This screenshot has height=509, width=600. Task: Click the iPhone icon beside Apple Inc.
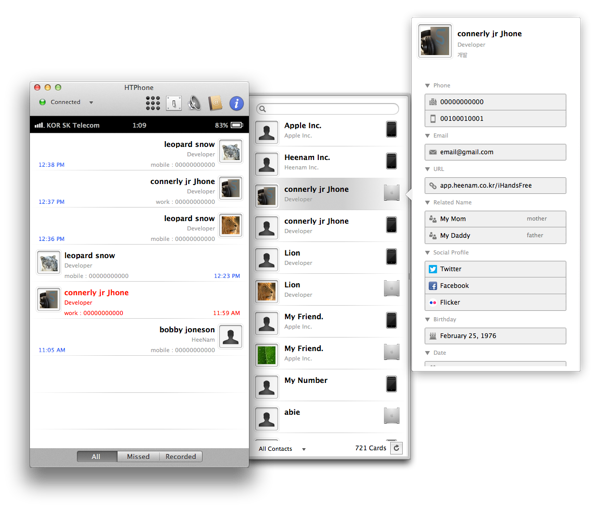pyautogui.click(x=392, y=130)
